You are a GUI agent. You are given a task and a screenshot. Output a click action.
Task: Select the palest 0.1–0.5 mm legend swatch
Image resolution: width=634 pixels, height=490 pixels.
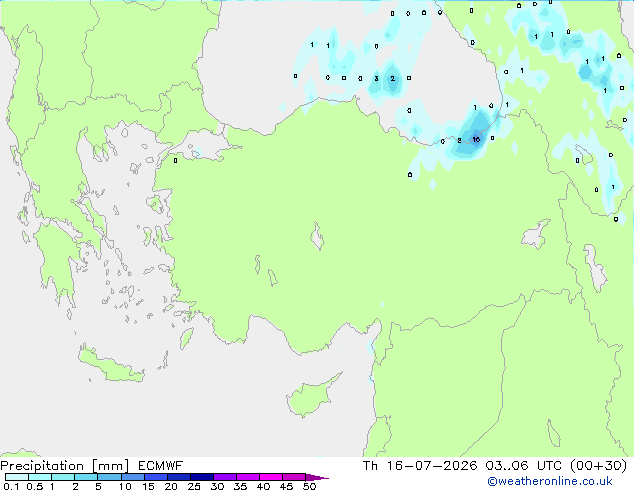(x=17, y=477)
